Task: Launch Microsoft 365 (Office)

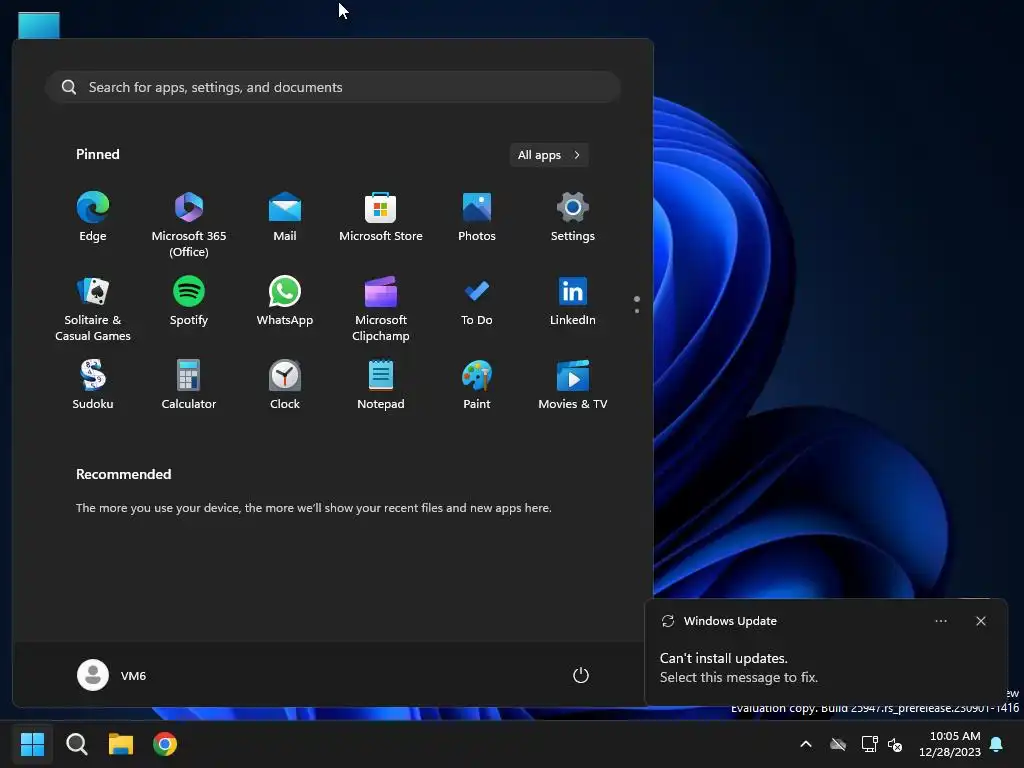Action: 189,224
